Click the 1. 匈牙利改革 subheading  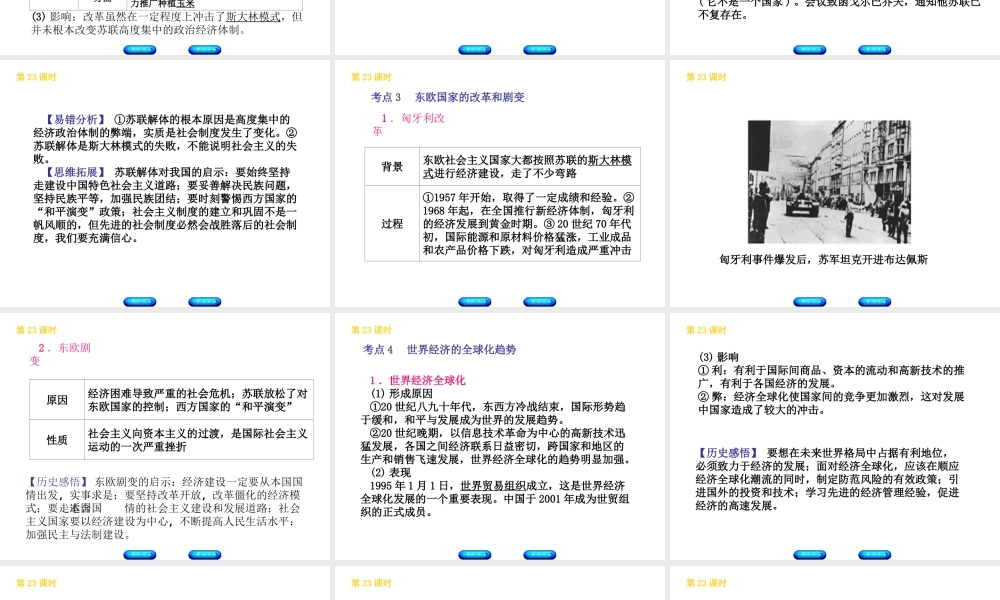click(409, 124)
